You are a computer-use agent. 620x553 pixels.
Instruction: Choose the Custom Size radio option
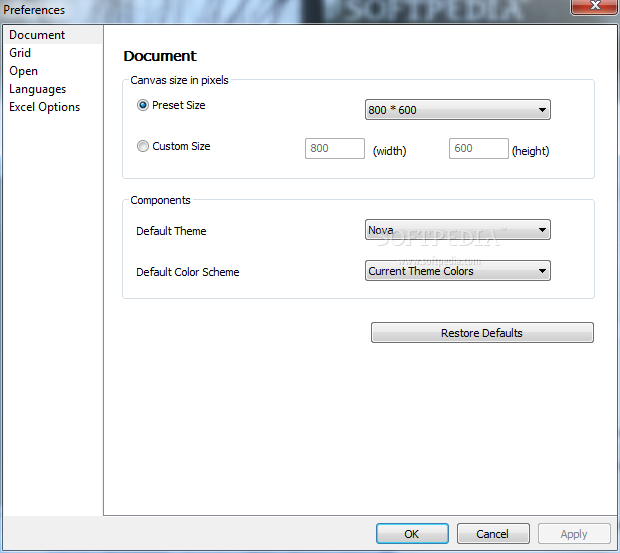[x=143, y=146]
